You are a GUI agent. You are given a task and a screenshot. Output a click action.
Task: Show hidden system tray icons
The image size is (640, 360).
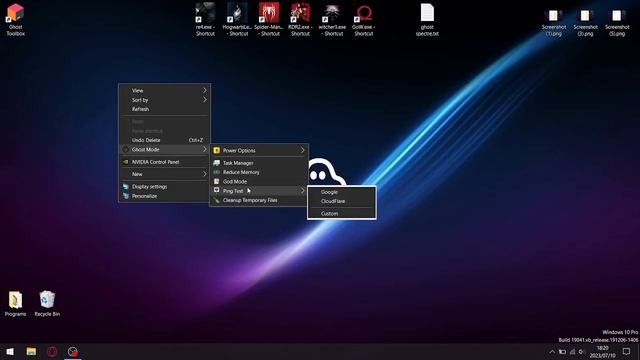pos(552,351)
